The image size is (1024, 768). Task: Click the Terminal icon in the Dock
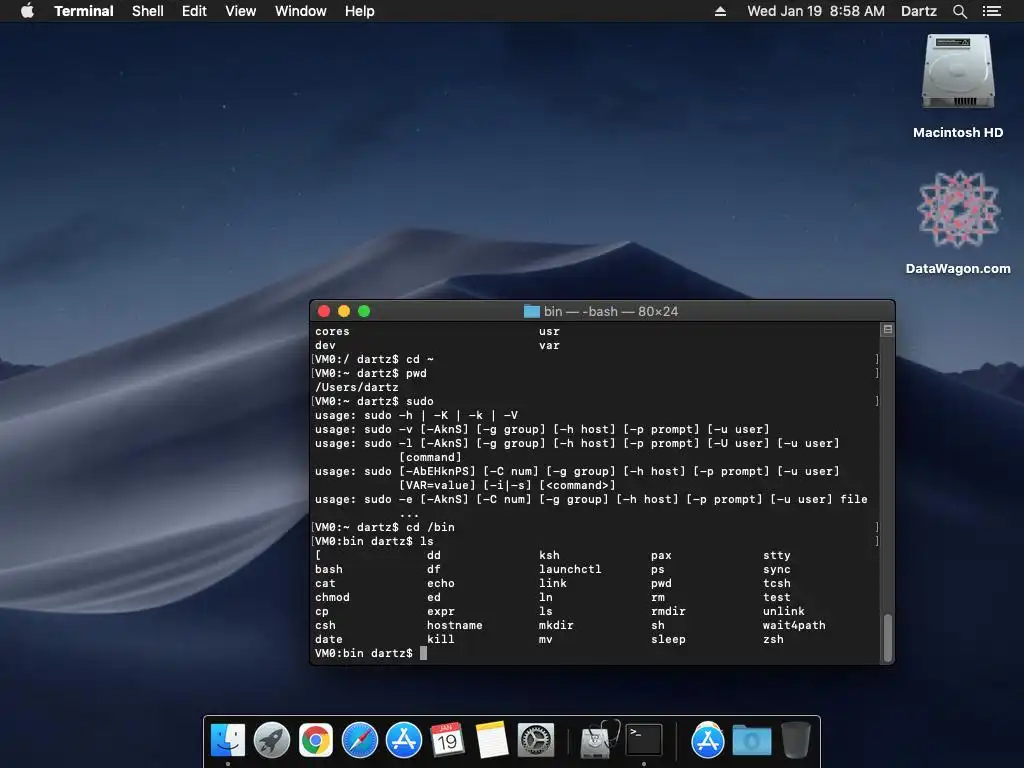point(644,740)
